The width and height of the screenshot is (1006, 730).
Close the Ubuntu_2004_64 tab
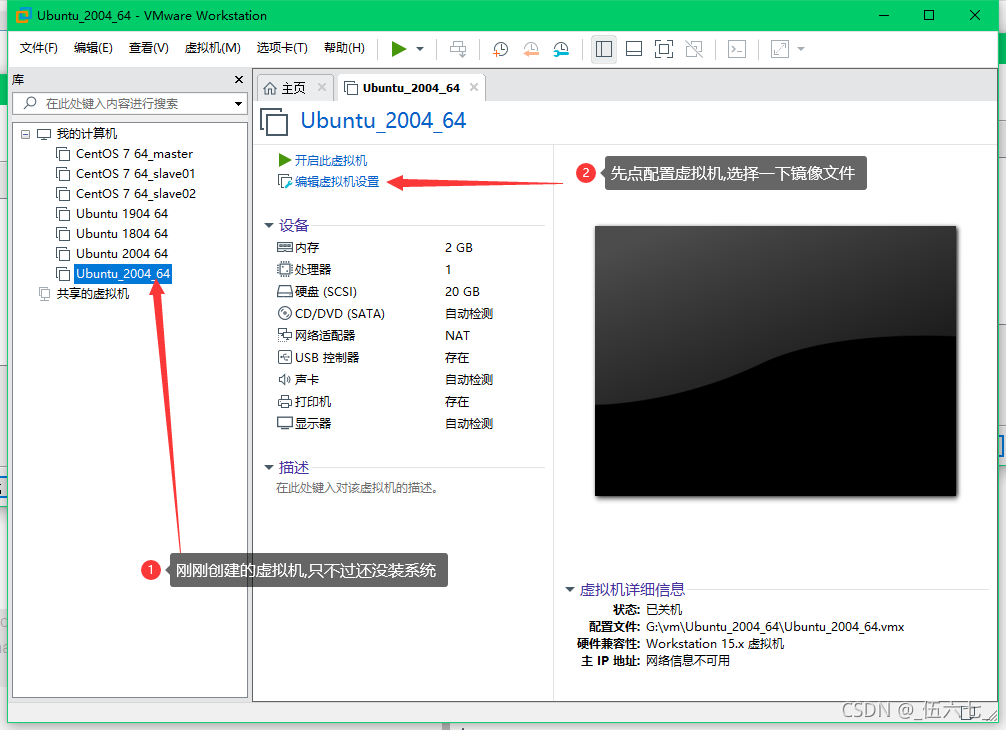473,87
